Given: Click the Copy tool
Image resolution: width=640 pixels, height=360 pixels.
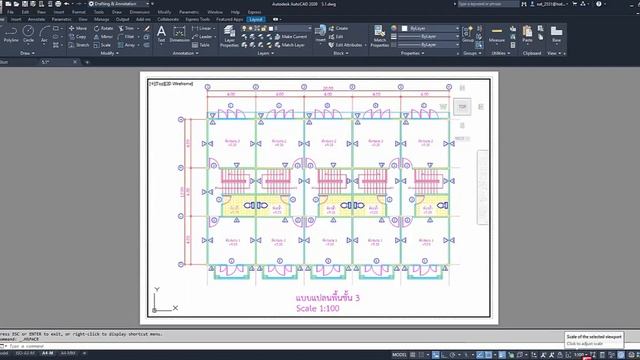Looking at the screenshot, I should pos(77,37).
